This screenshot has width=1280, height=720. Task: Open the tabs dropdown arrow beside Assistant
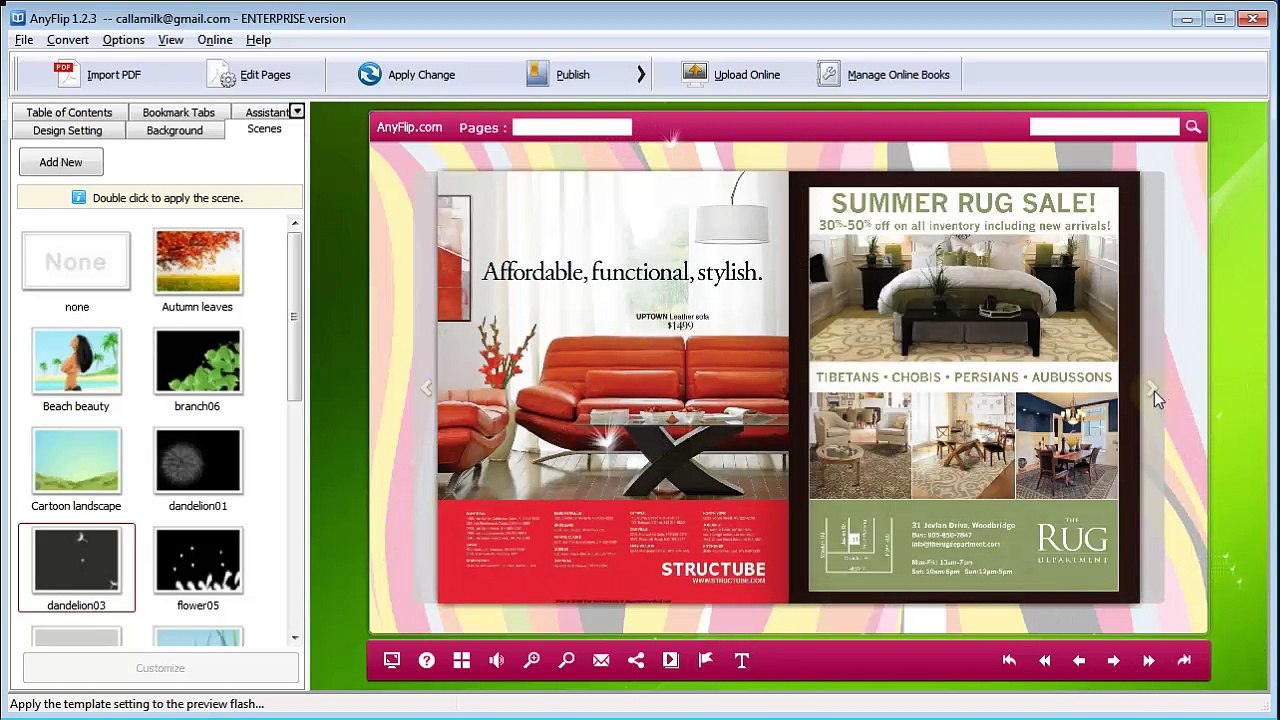[x=297, y=111]
